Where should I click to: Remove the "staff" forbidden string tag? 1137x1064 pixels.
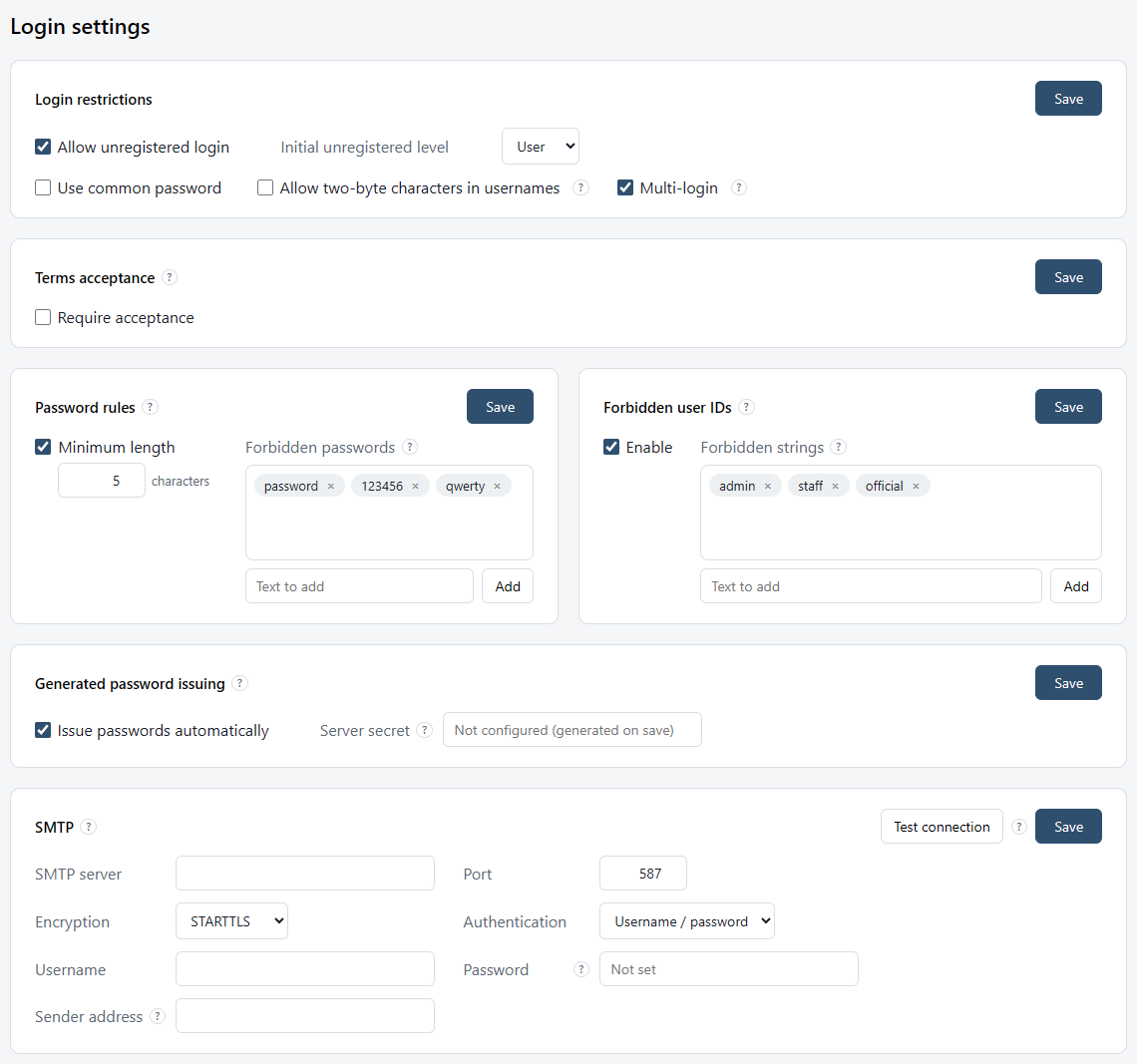click(x=836, y=487)
